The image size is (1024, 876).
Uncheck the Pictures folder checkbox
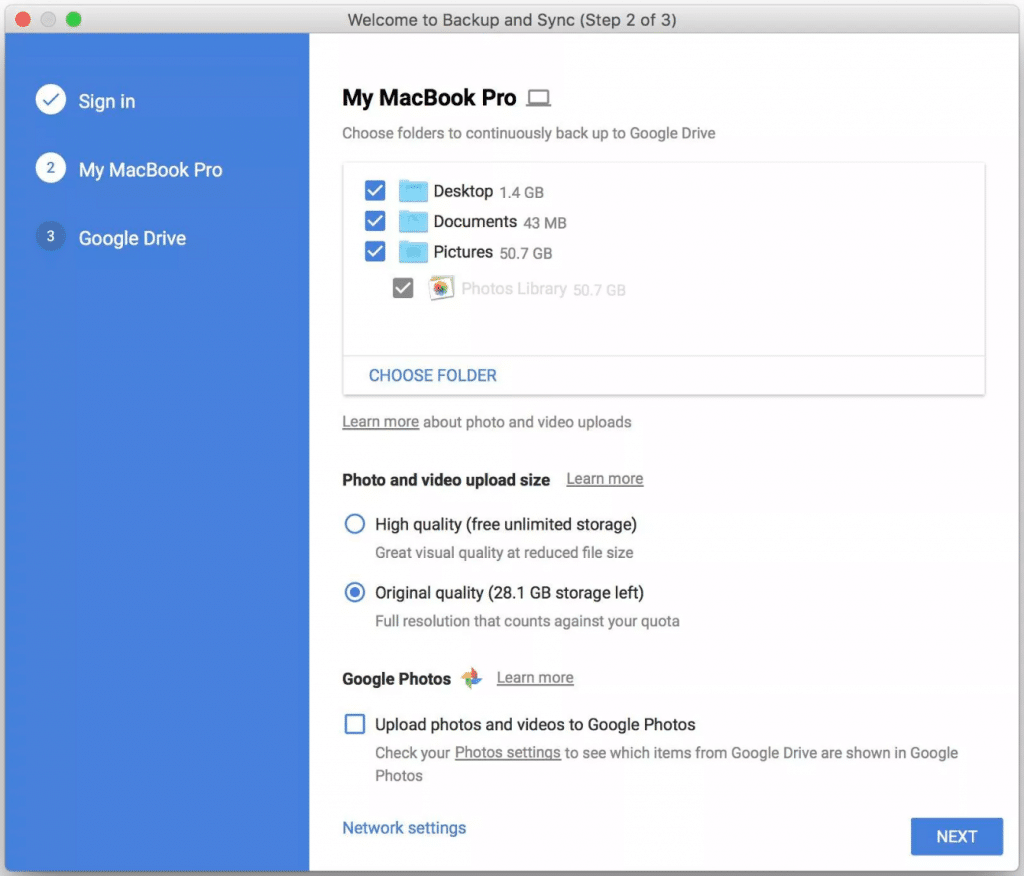(x=375, y=252)
